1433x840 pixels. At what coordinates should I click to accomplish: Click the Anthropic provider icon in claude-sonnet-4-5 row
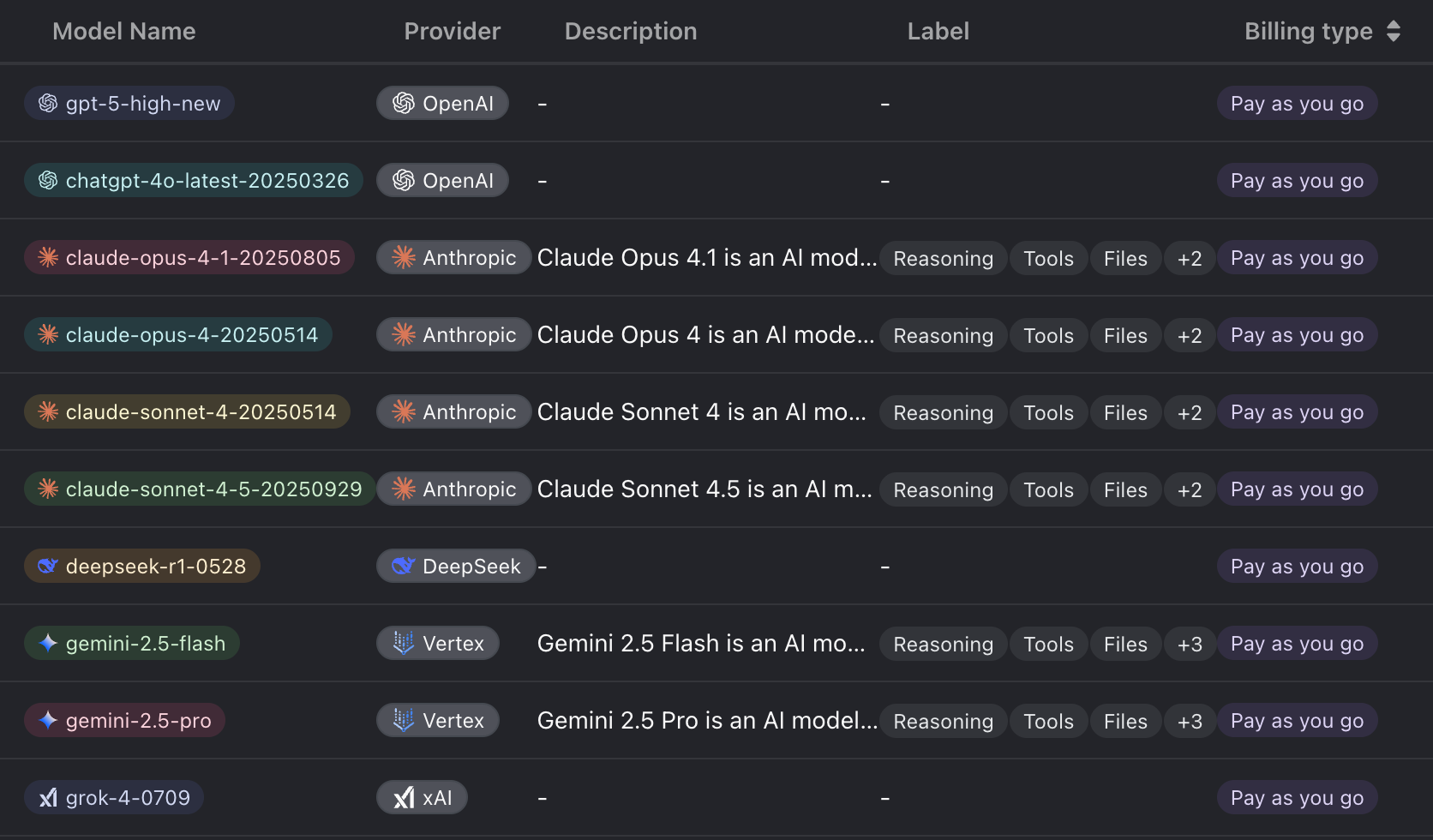(x=404, y=489)
